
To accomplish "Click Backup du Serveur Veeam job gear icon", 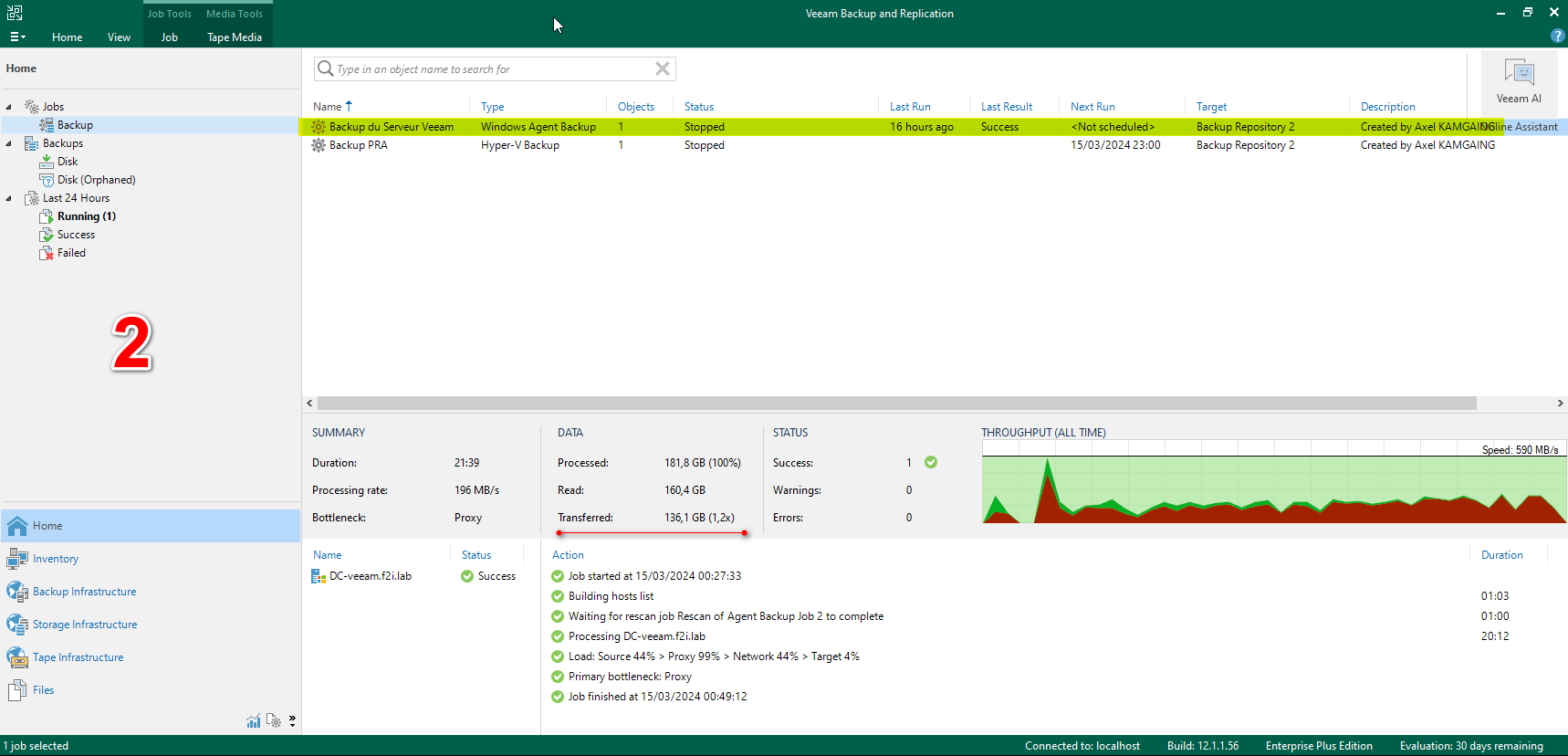I will point(319,127).
